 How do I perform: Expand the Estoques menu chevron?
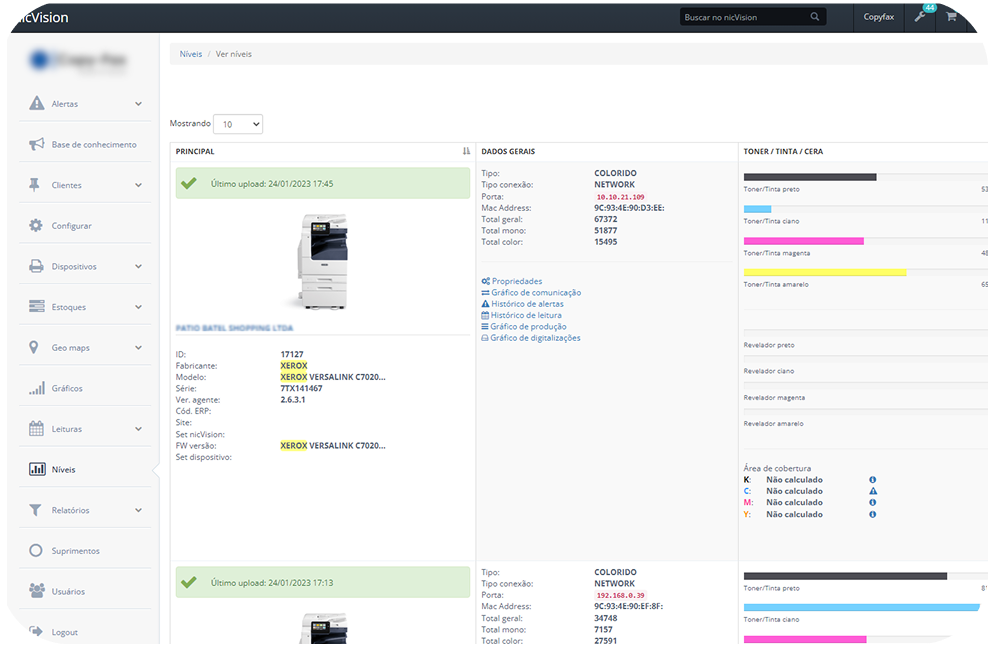point(138,307)
